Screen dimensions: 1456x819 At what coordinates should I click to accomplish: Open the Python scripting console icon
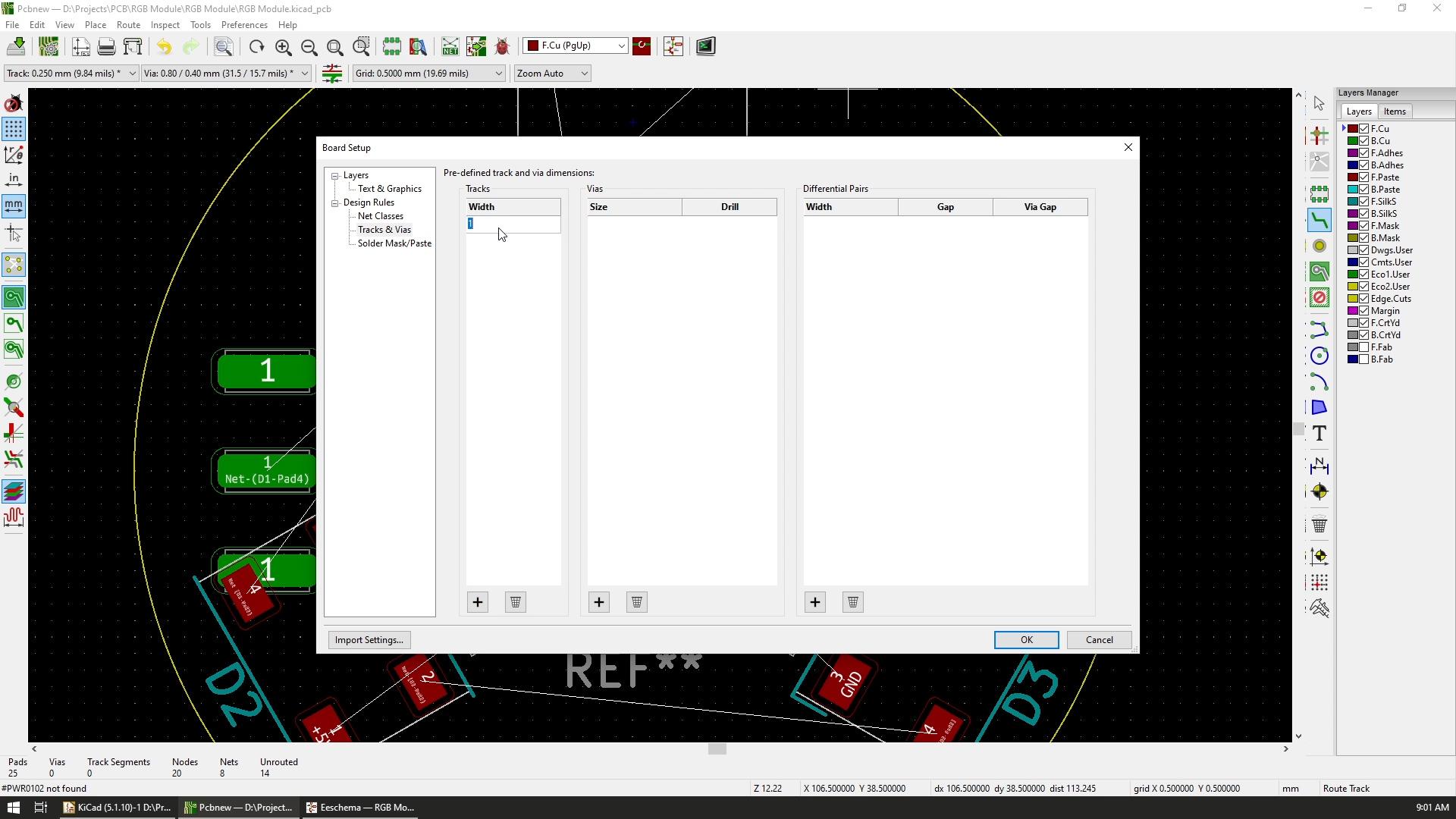click(x=705, y=46)
